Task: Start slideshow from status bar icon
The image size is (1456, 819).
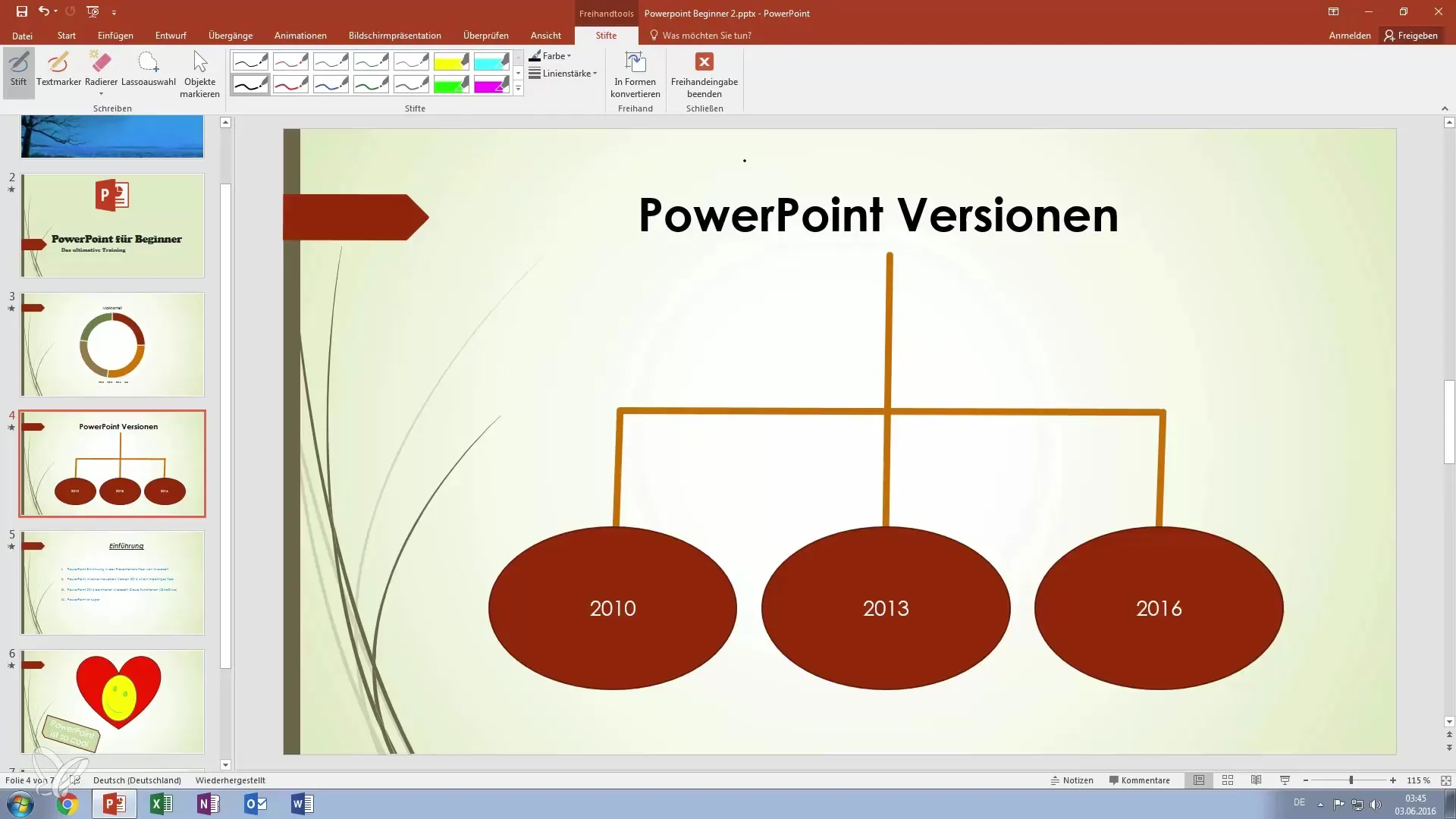Action: coord(1285,780)
